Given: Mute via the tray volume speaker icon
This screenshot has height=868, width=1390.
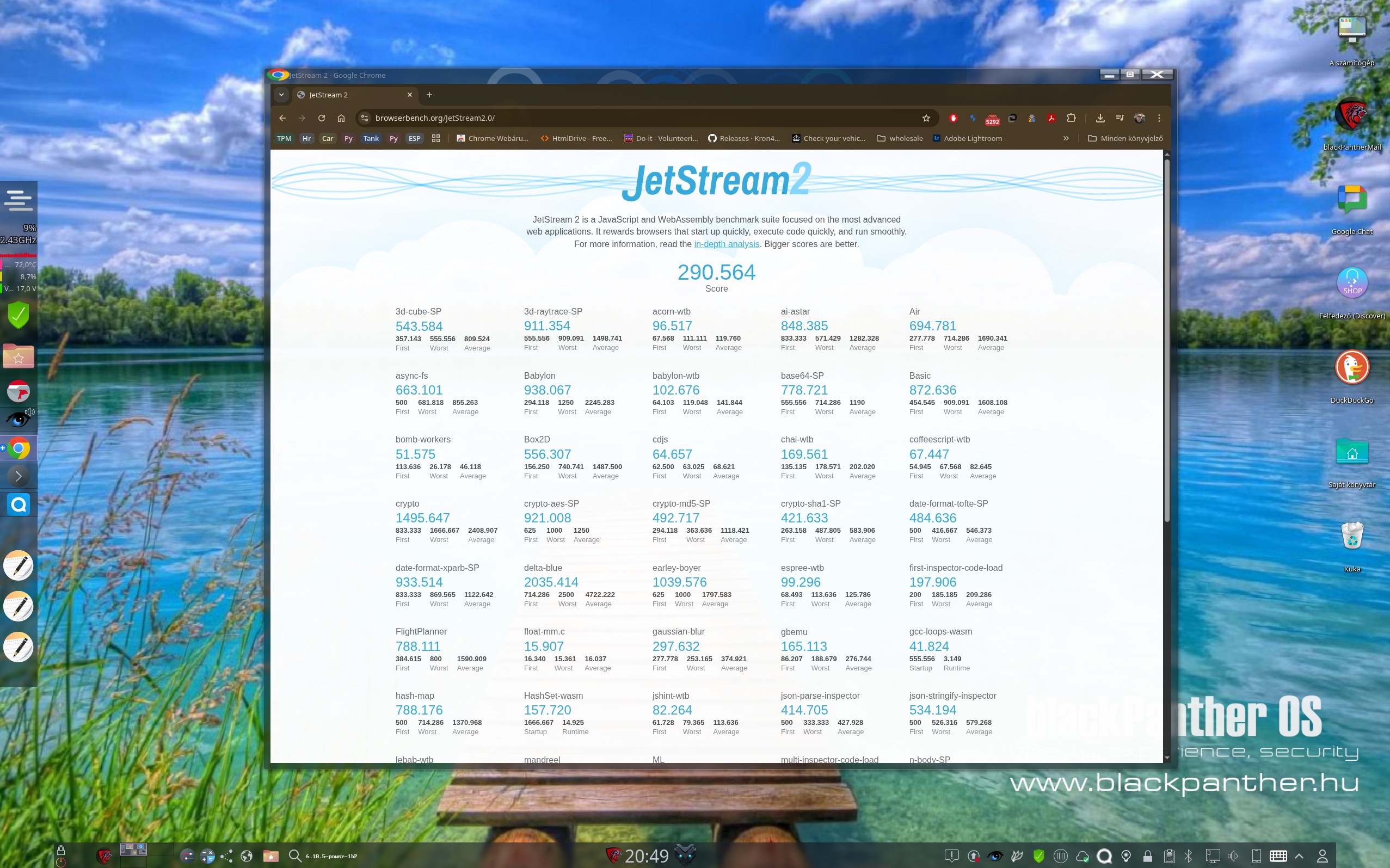Looking at the screenshot, I should [x=1232, y=856].
